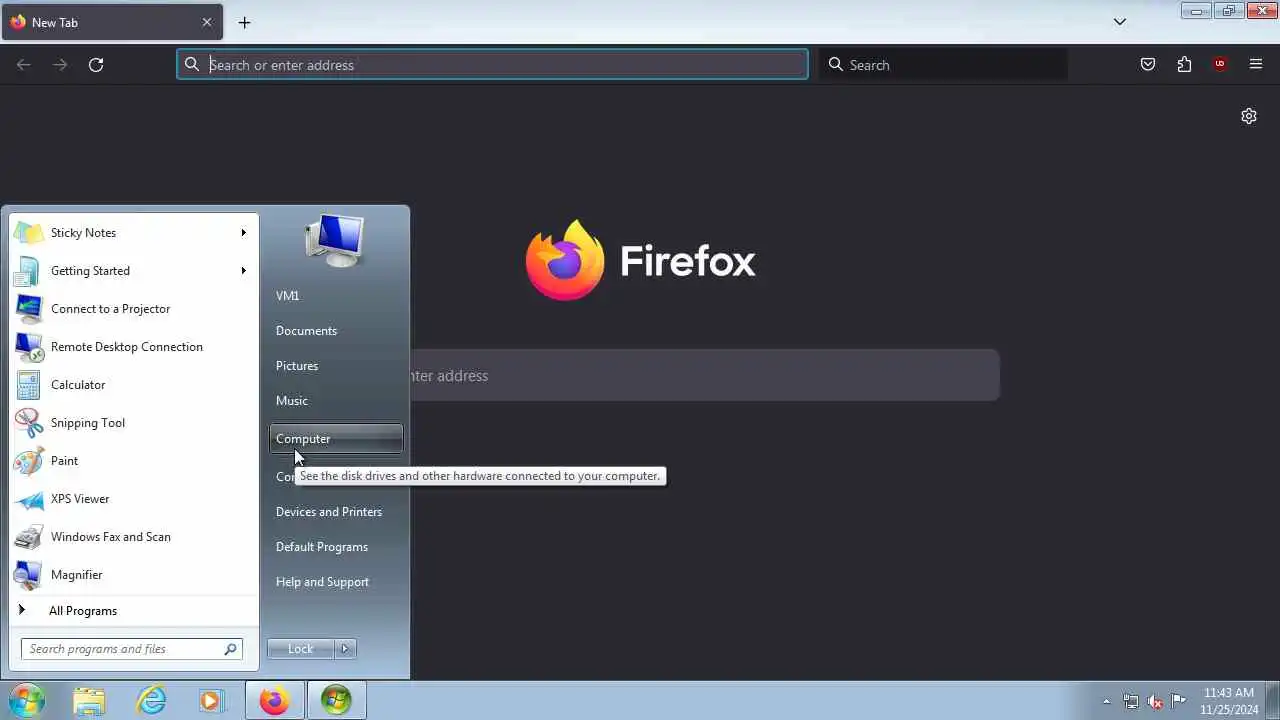
Task: Open Action Center flag icon
Action: pos(1179,701)
